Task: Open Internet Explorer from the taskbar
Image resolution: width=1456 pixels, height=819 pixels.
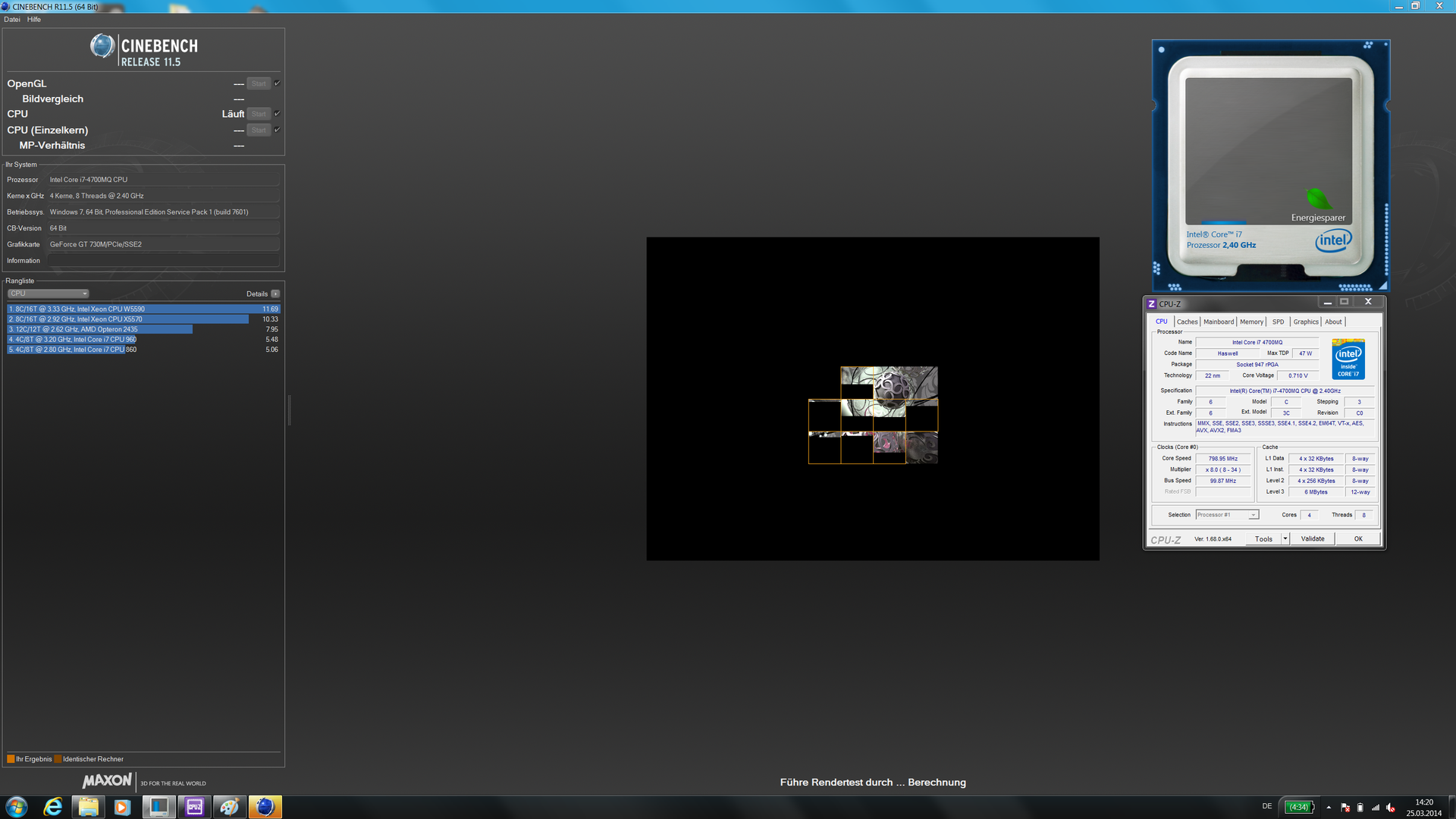Action: coord(53,807)
